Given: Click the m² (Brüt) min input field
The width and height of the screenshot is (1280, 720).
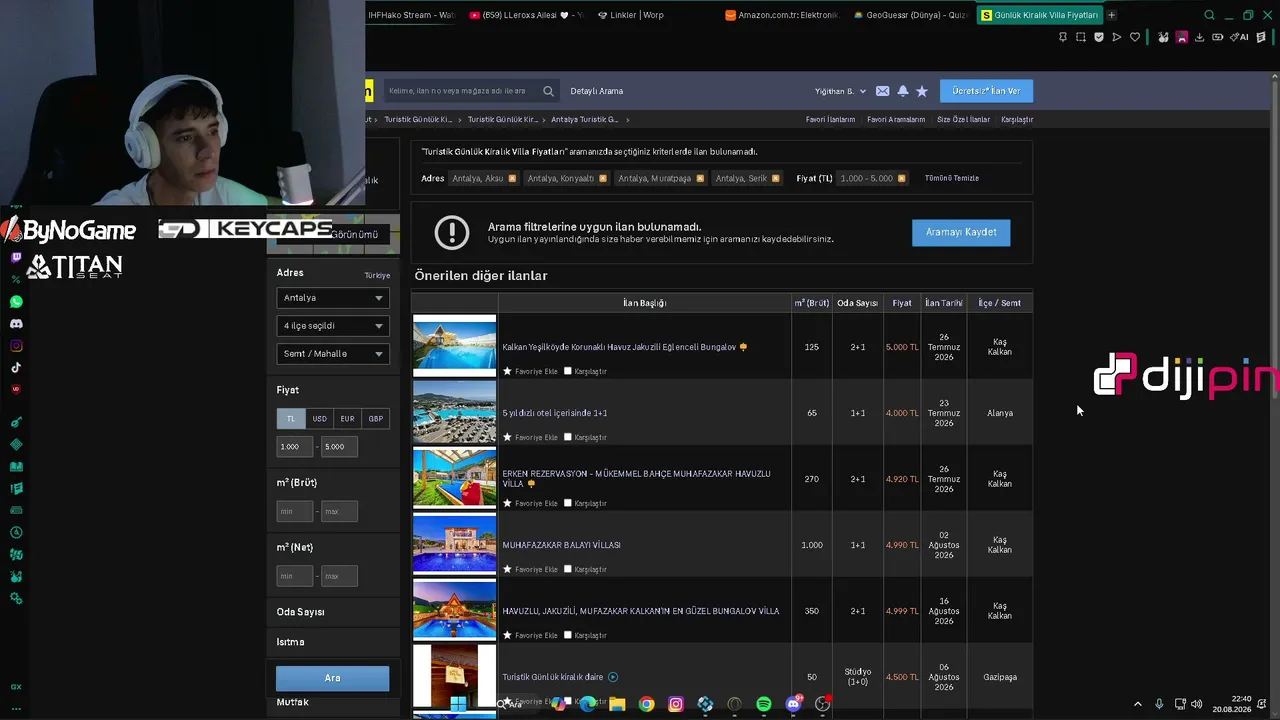Looking at the screenshot, I should [x=295, y=512].
